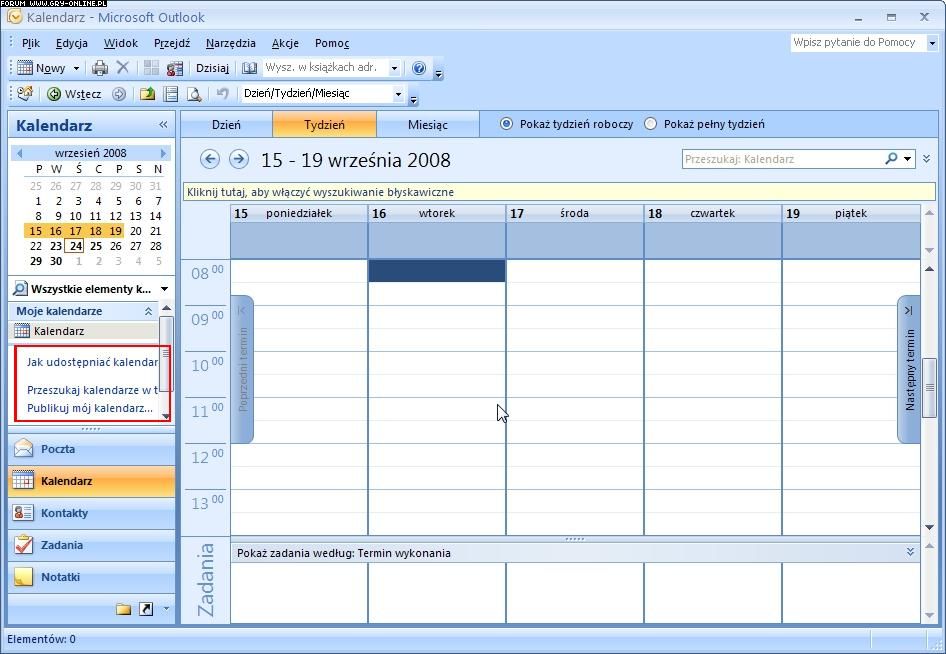946x654 pixels.
Task: Click the Wysz. w książkach adr. field
Action: [x=325, y=68]
